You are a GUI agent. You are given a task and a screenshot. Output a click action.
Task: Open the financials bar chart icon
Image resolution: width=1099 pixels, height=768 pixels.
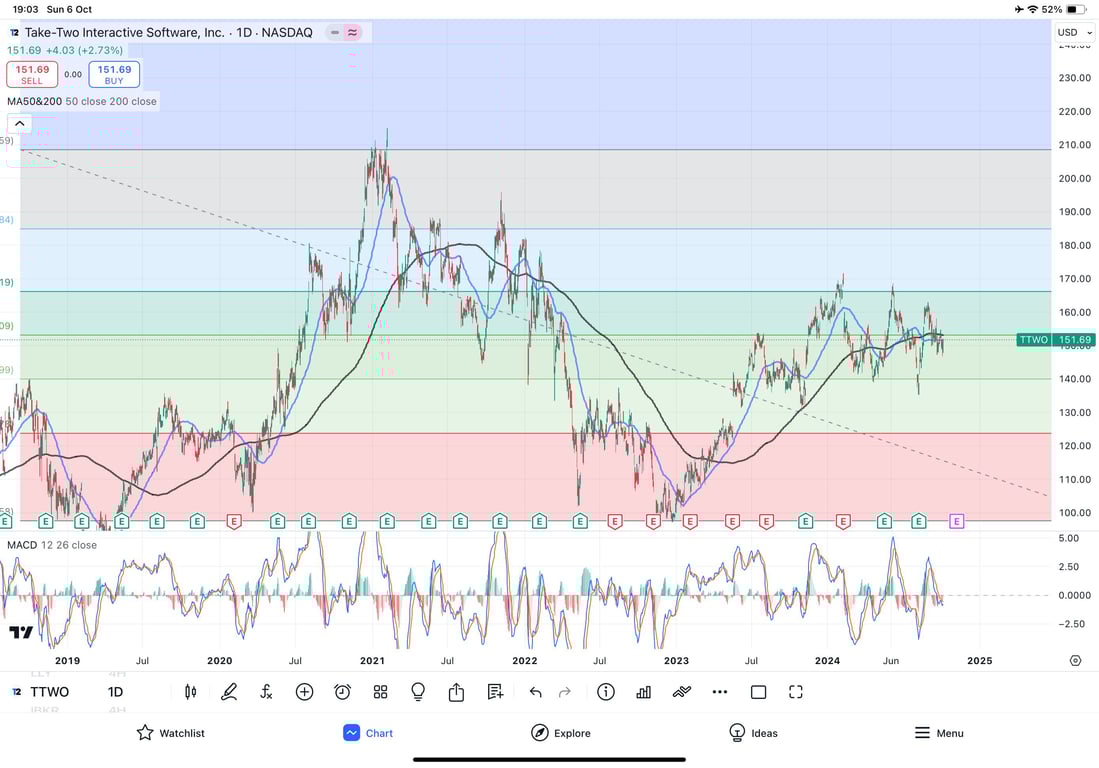pyautogui.click(x=643, y=692)
